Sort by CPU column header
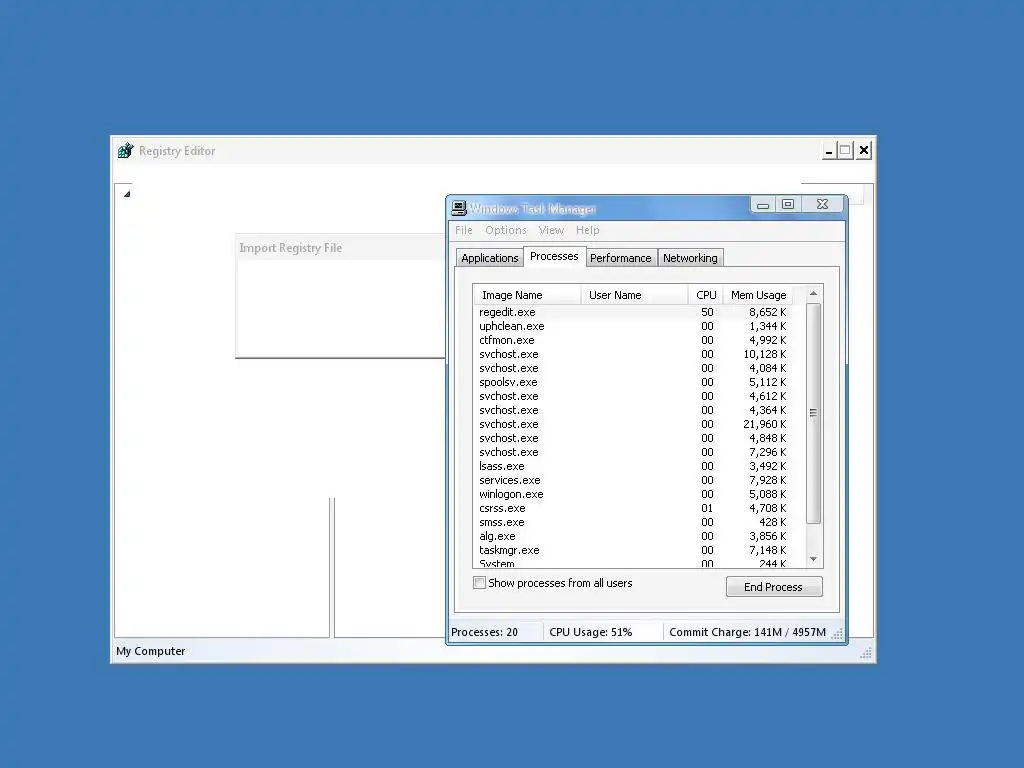This screenshot has height=768, width=1024. click(x=706, y=295)
